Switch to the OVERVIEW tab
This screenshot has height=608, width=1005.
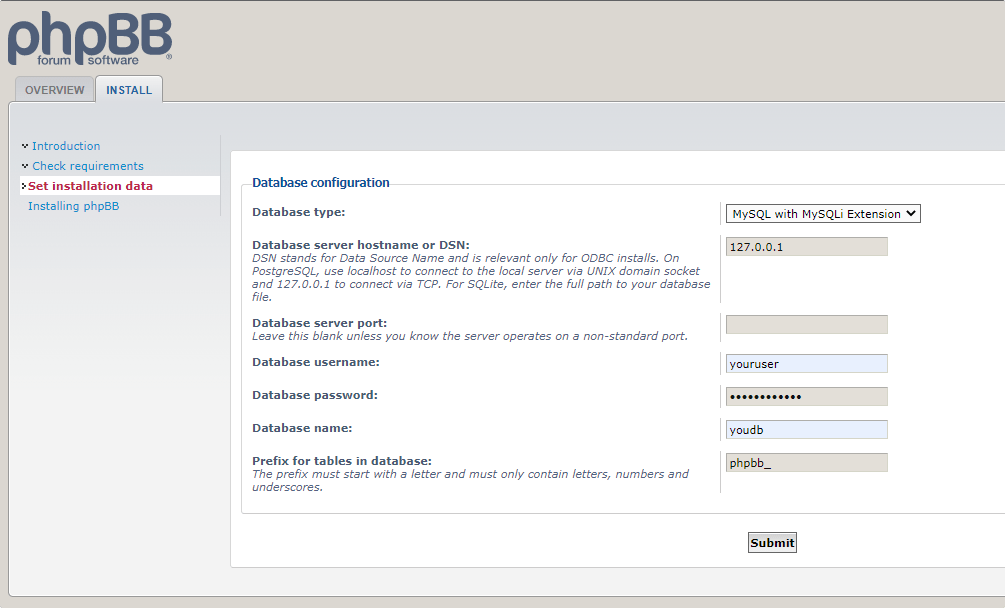pos(54,89)
